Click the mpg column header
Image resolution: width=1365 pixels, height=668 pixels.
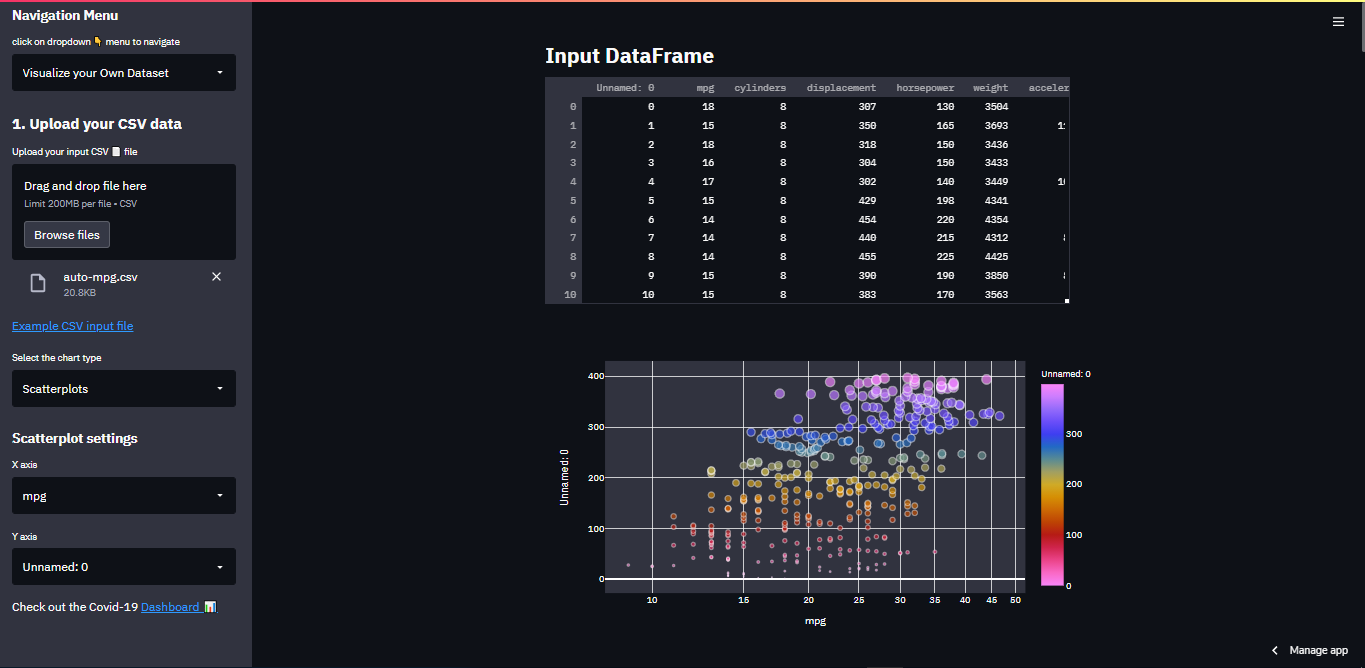coord(705,88)
